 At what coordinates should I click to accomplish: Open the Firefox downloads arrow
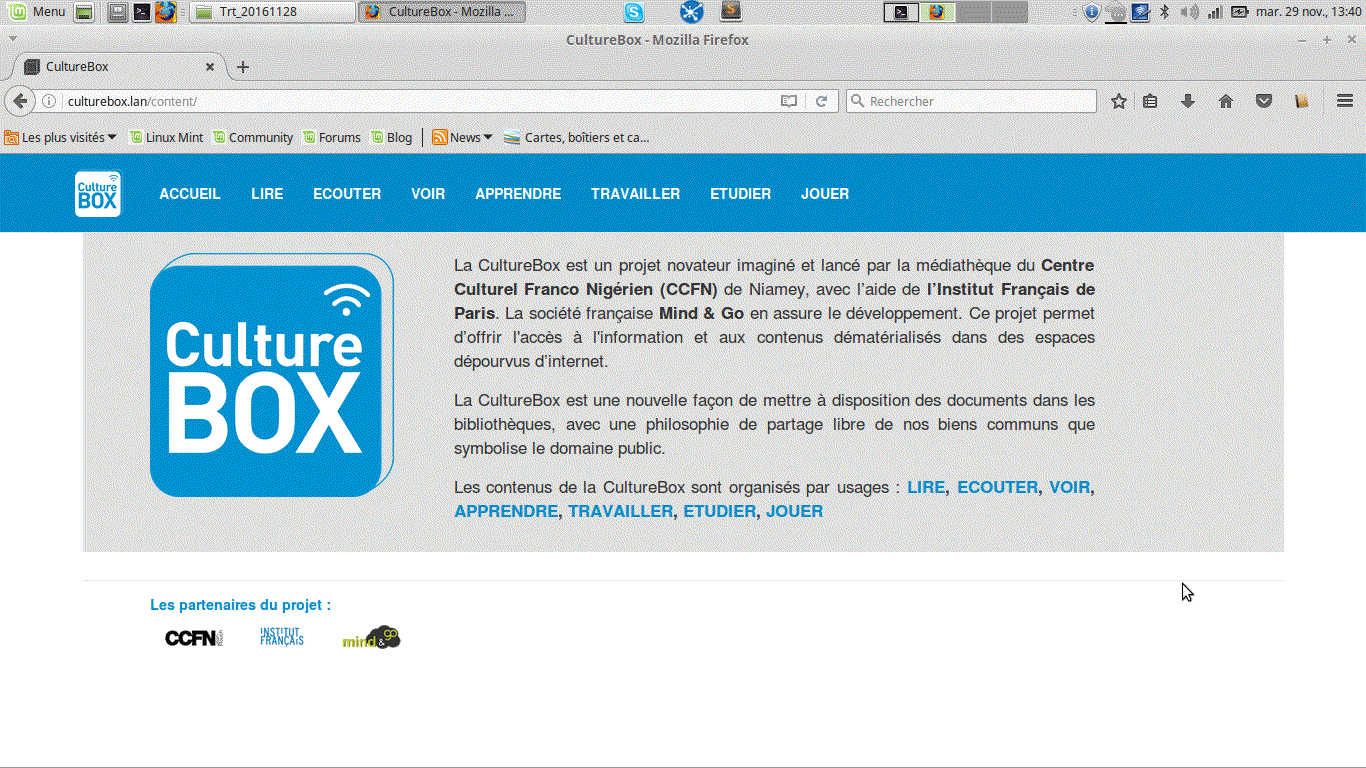1188,101
